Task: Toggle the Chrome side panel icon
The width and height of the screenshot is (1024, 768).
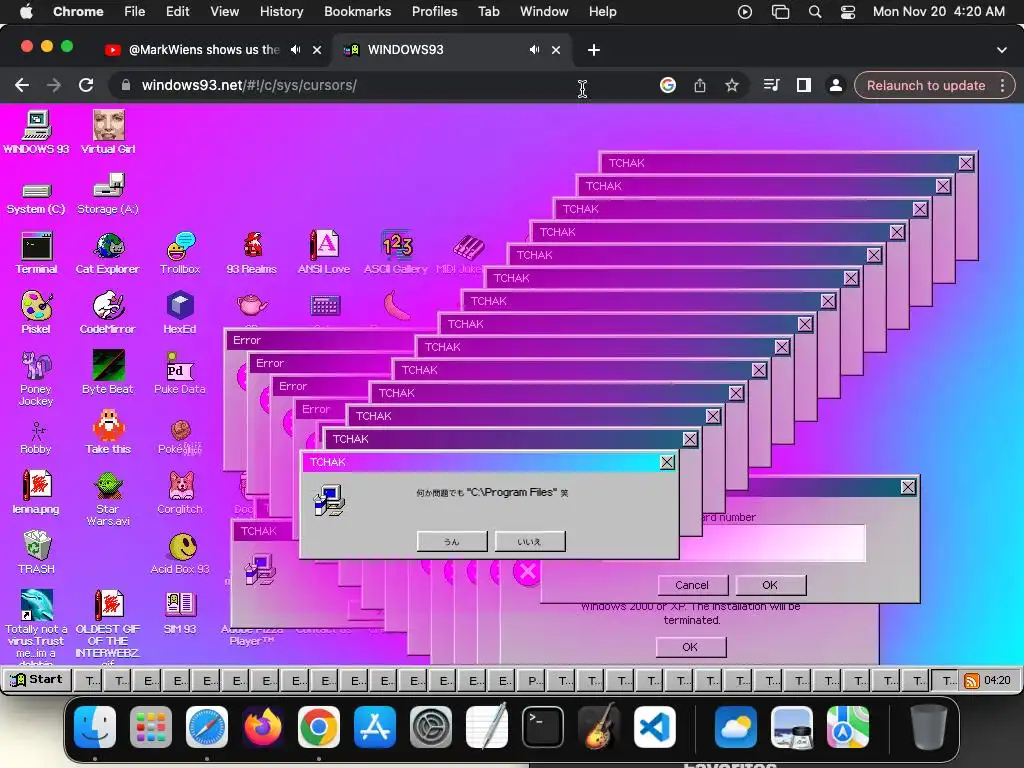Action: (x=804, y=86)
